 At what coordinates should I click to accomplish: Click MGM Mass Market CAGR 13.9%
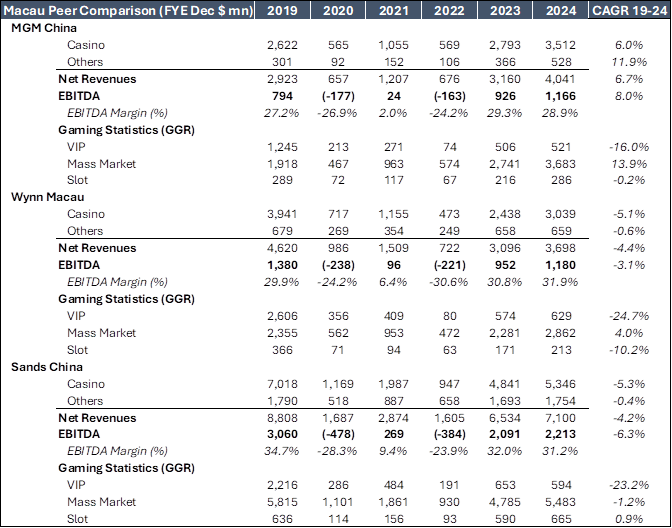[629, 163]
